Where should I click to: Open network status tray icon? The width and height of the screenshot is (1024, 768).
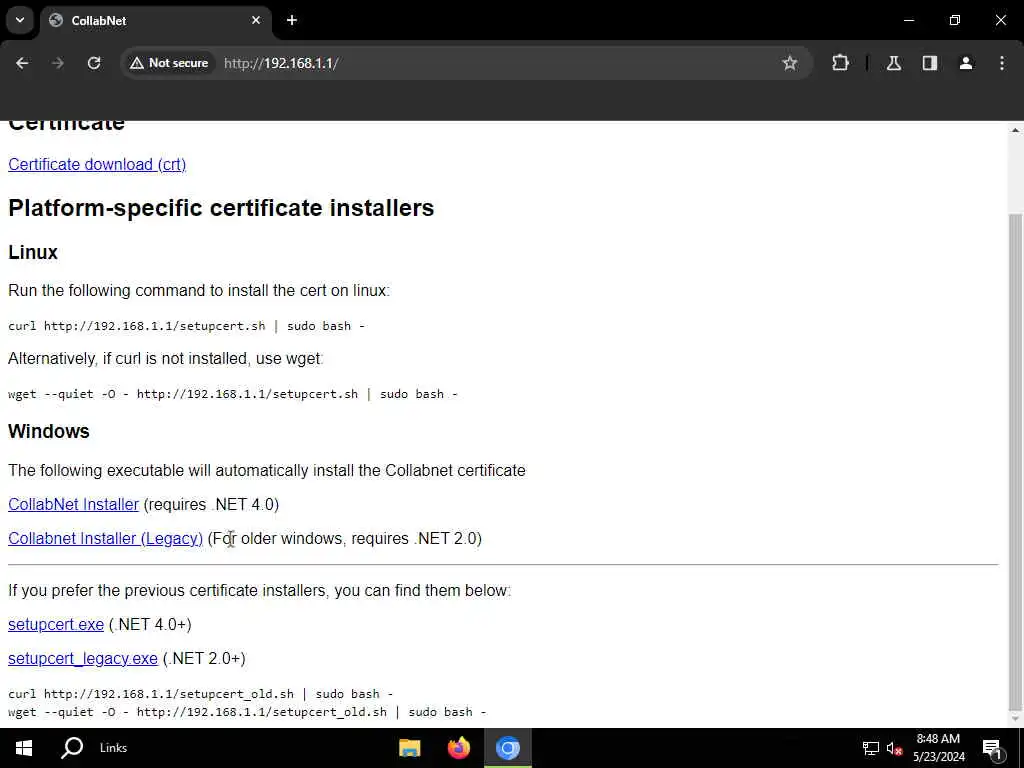tap(871, 748)
